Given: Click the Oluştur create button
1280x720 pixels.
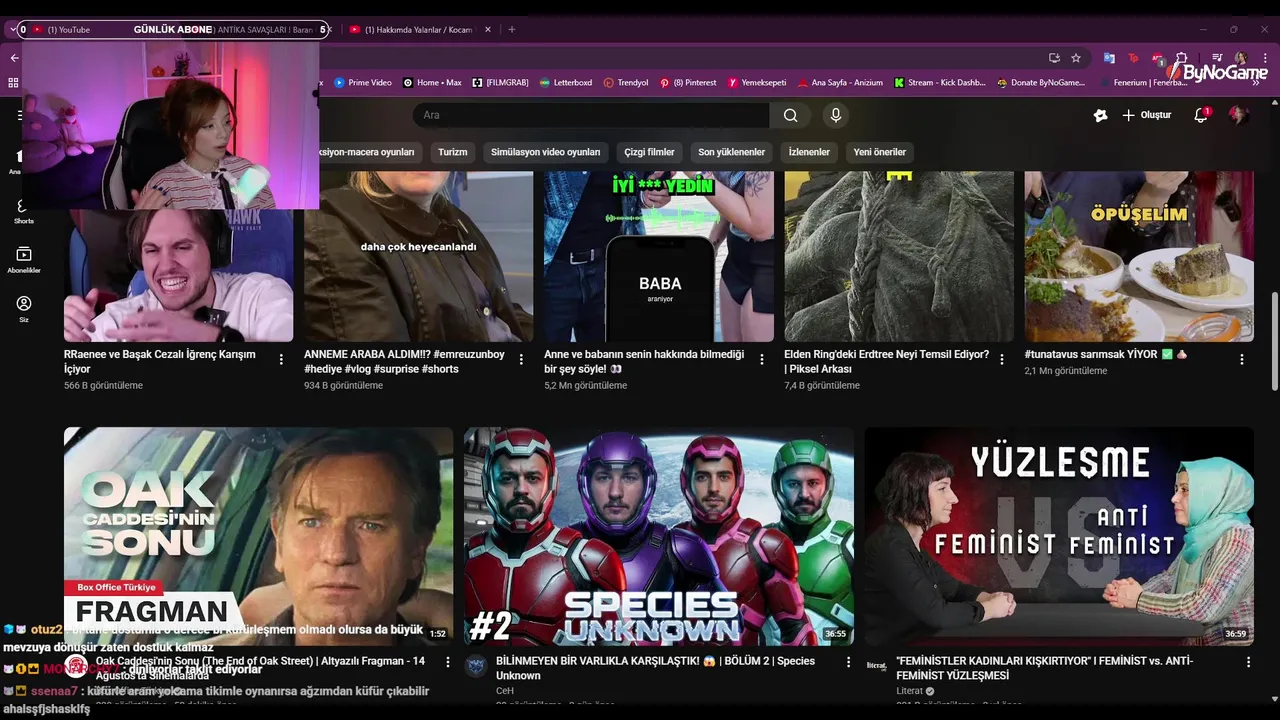Looking at the screenshot, I should (x=1146, y=115).
